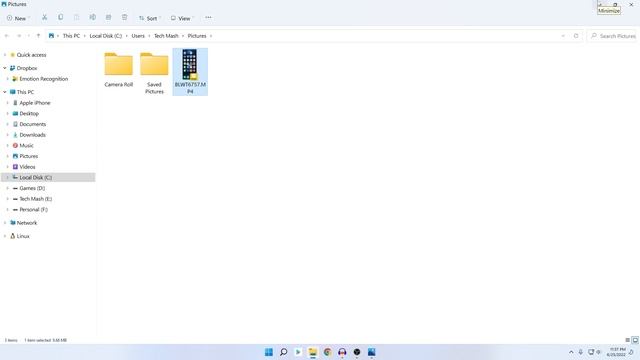
Task: Open Tech Mash (E:) drive
Action: pyautogui.click(x=36, y=199)
